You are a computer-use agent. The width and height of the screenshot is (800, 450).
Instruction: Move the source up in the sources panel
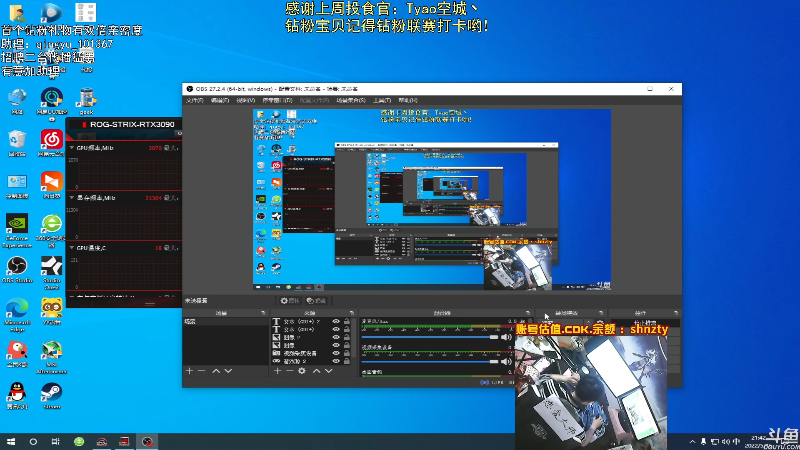316,371
